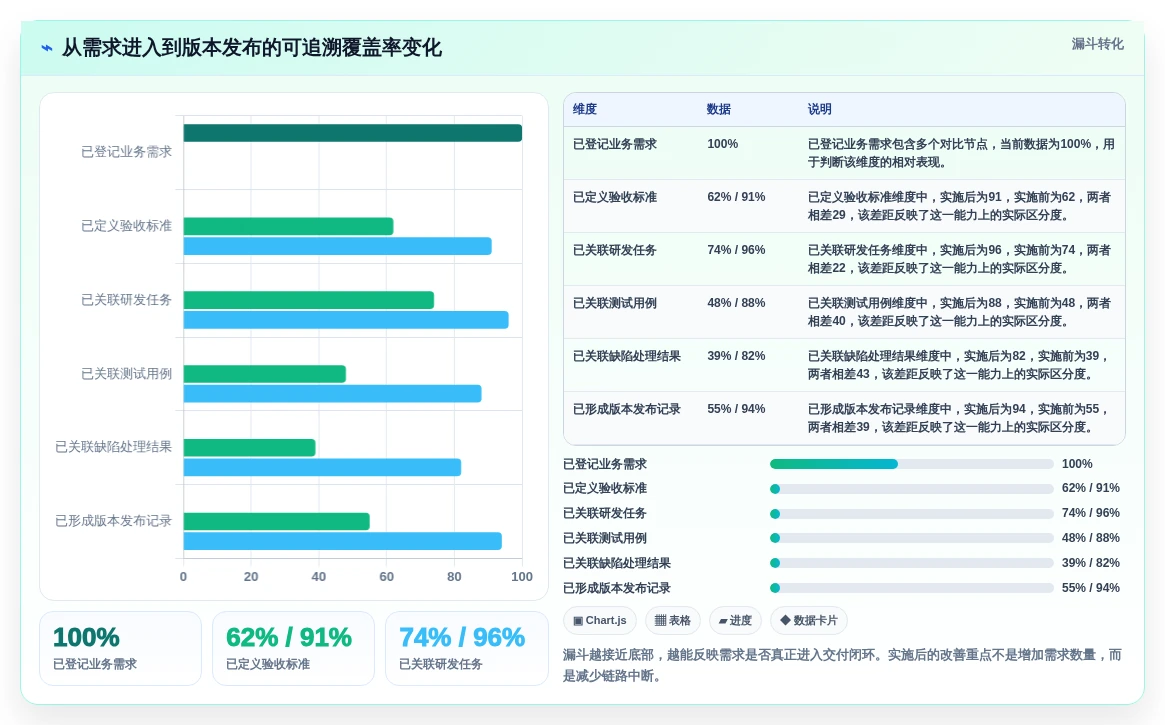
Task: Click the green 已关联研发任务 chart bar
Action: click(x=308, y=300)
